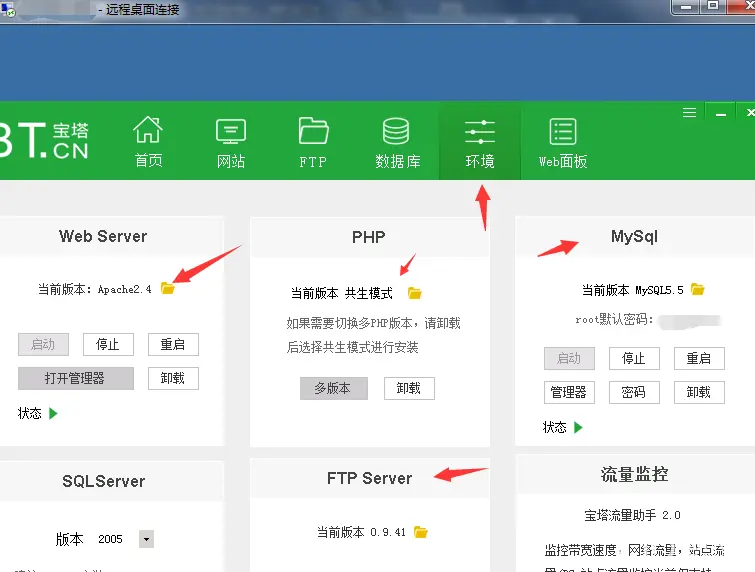
Task: Click 打开管理器 for Web Server
Action: [76, 378]
